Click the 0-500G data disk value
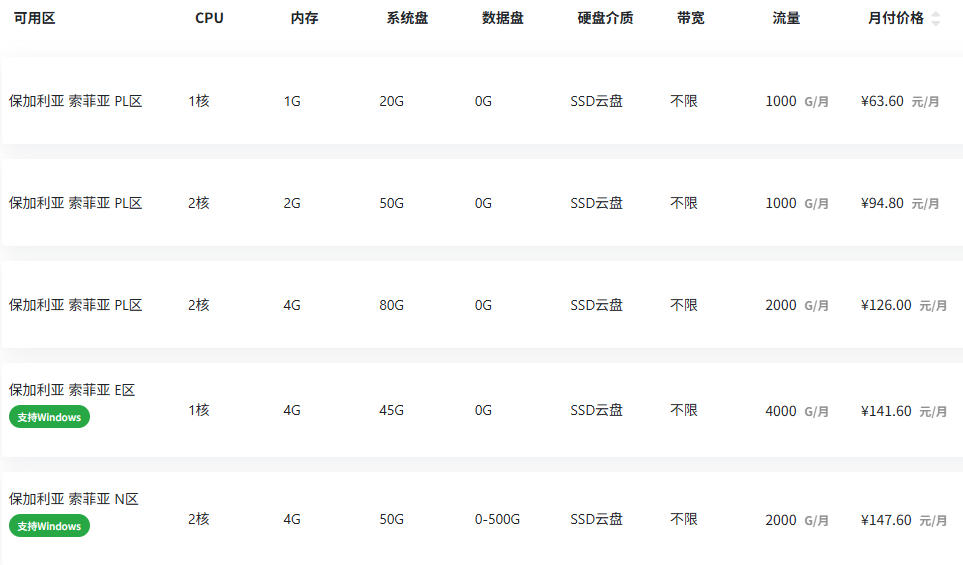Viewport: 963px width, 565px height. [497, 520]
